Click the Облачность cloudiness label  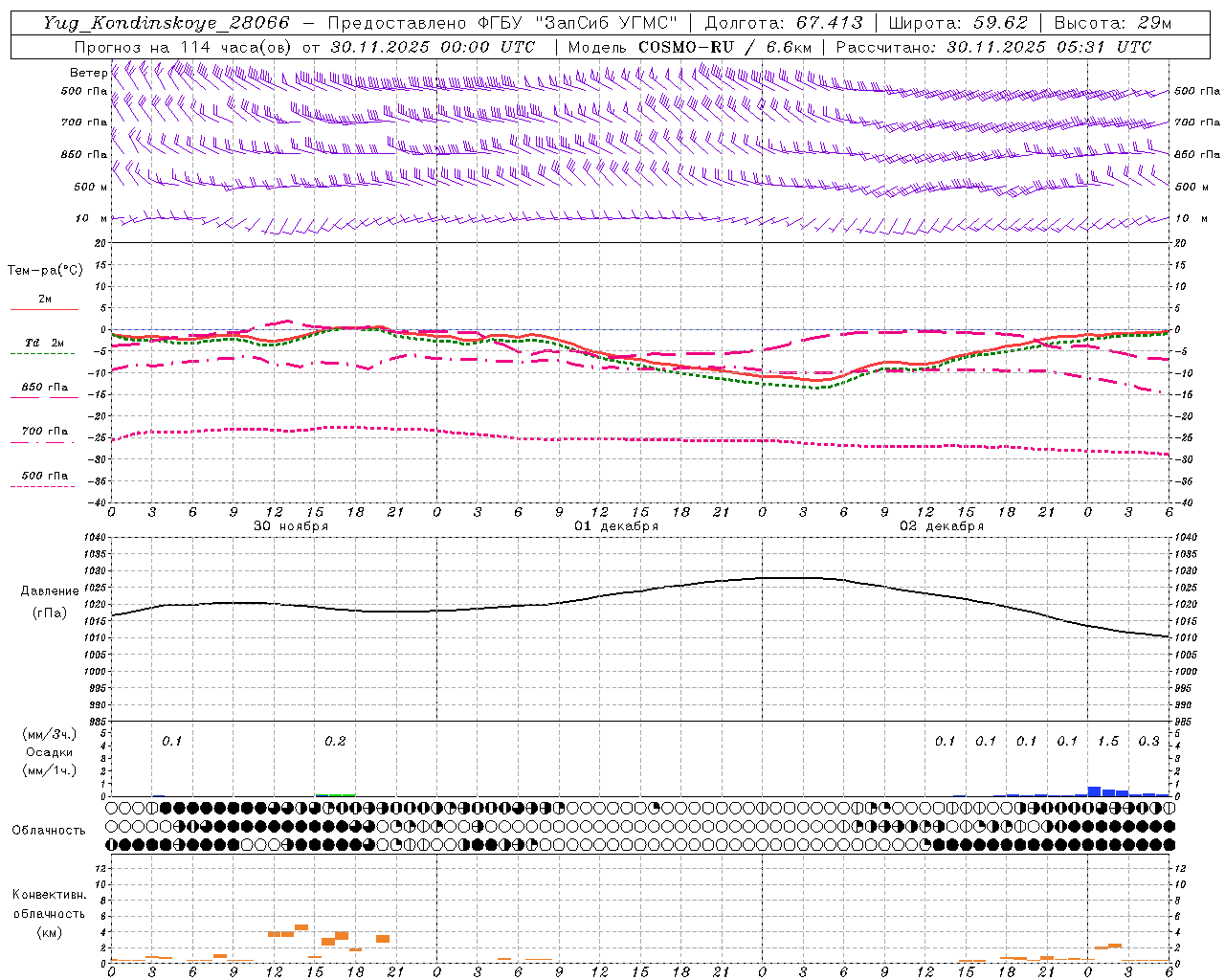[x=49, y=830]
